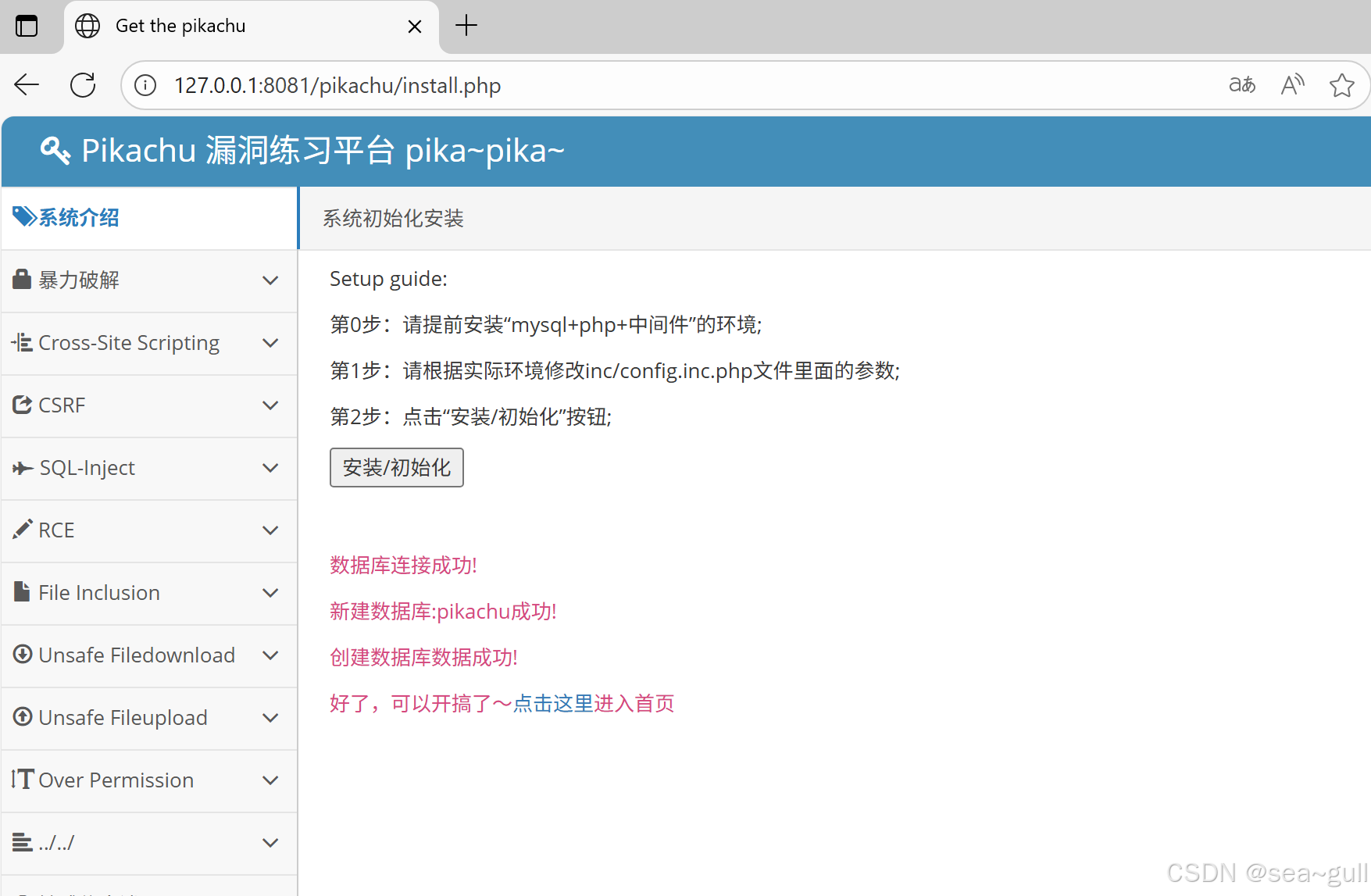Select Over Permission in sidebar
Viewport: 1371px width, 896px height.
pyautogui.click(x=149, y=780)
